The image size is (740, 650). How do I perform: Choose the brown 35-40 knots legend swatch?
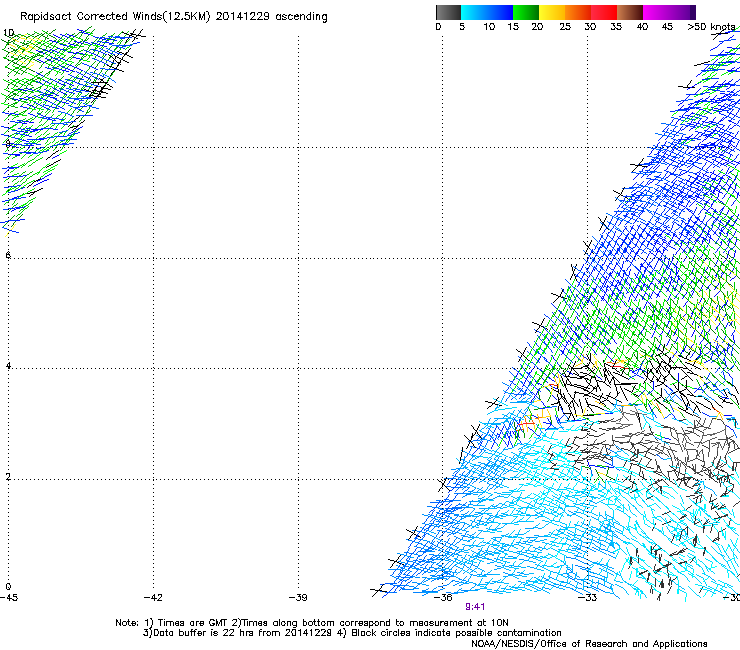point(630,12)
